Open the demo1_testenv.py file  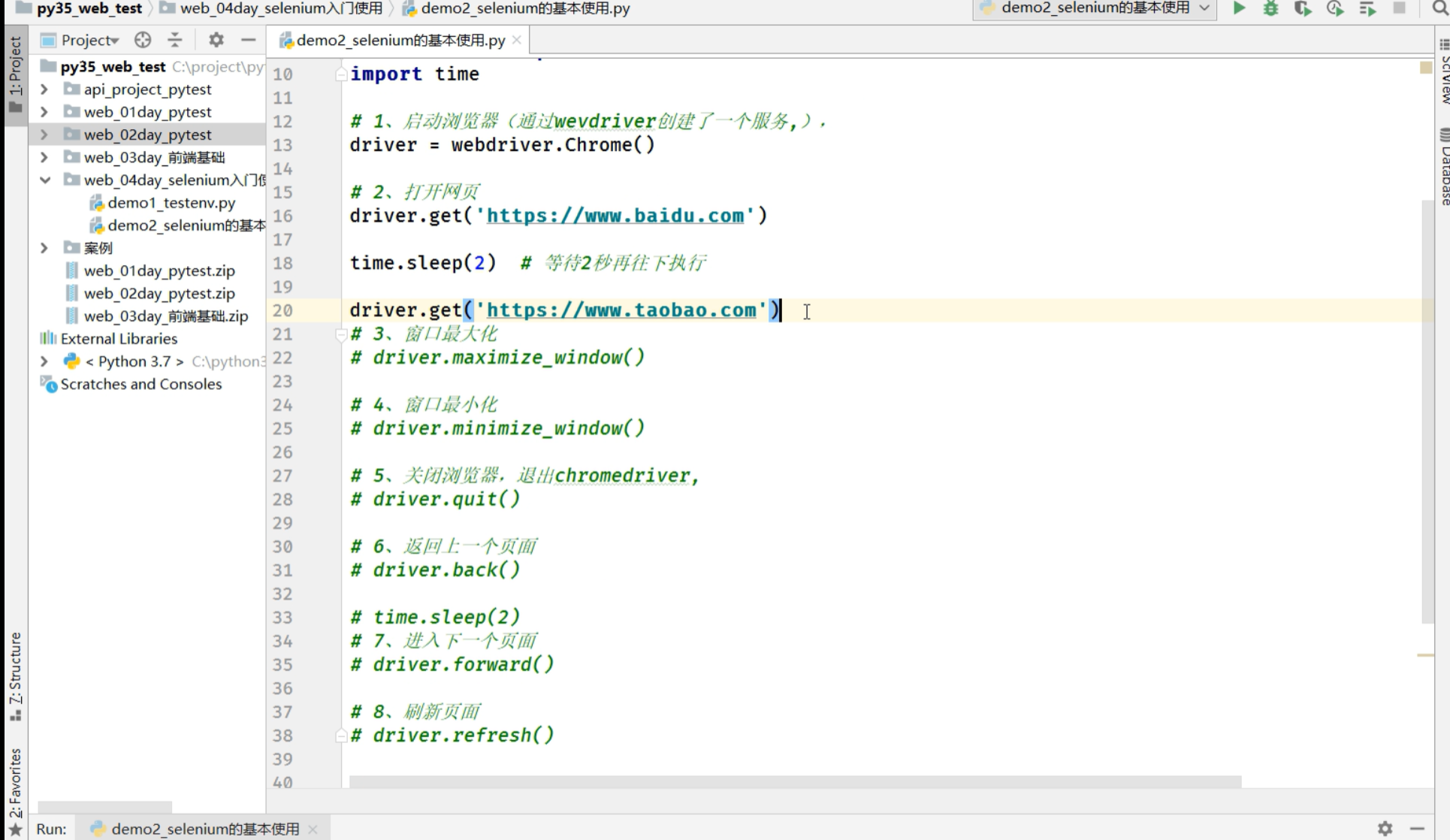[171, 203]
